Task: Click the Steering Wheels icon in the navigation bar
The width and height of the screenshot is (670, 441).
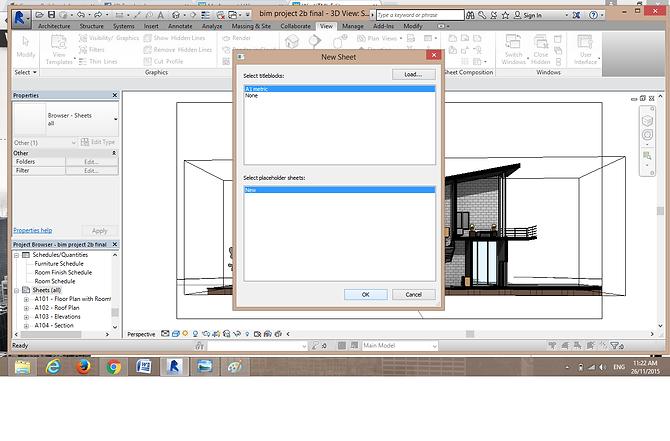Action: pyautogui.click(x=647, y=135)
